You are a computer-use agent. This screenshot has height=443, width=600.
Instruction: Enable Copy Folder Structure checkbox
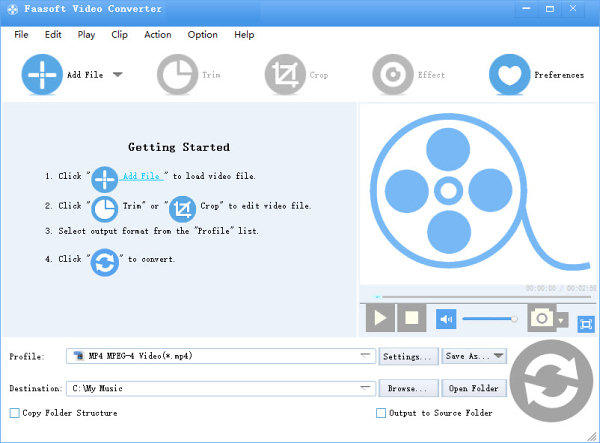tap(15, 413)
